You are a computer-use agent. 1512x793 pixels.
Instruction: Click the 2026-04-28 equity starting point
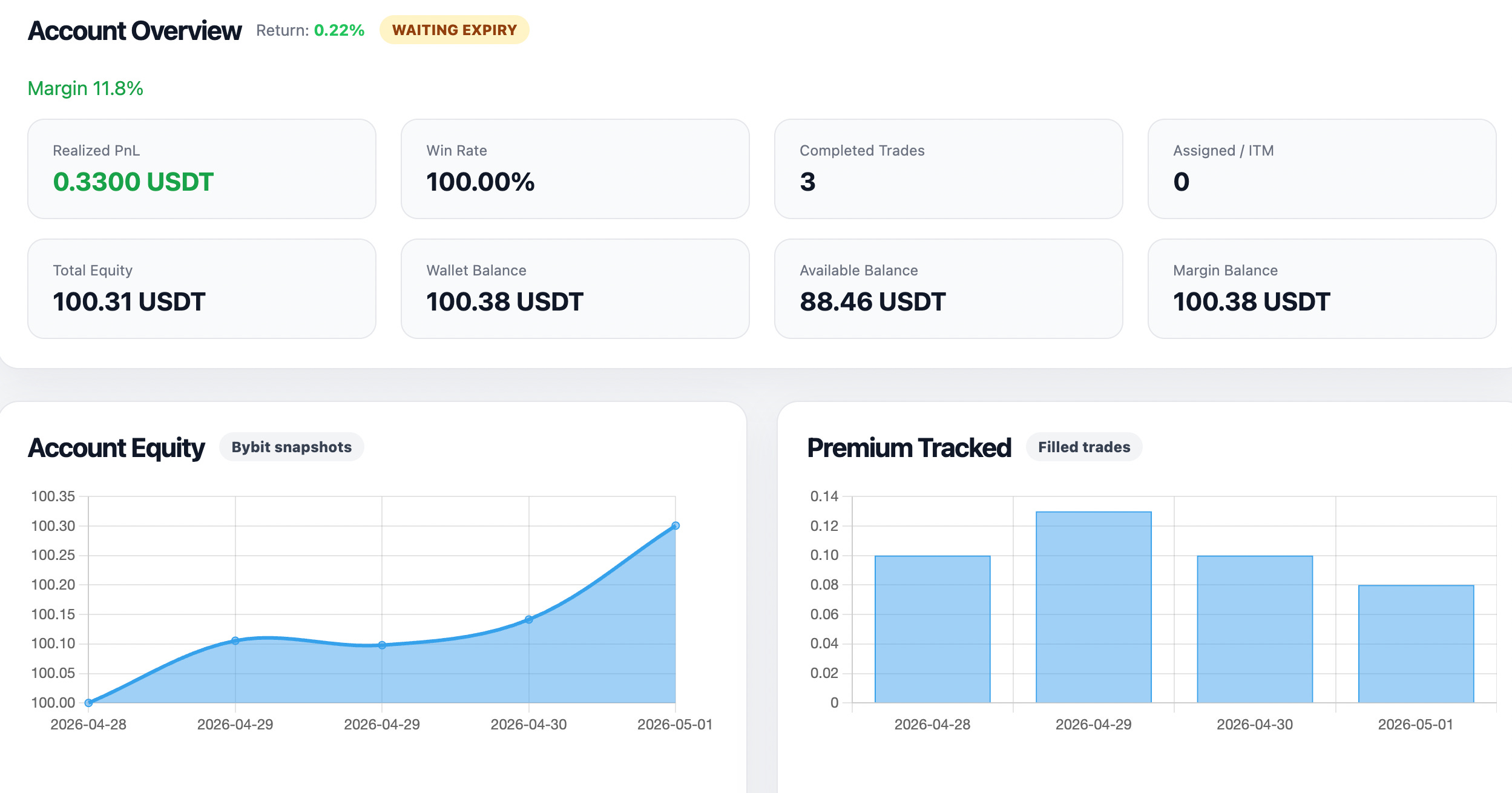pos(88,703)
